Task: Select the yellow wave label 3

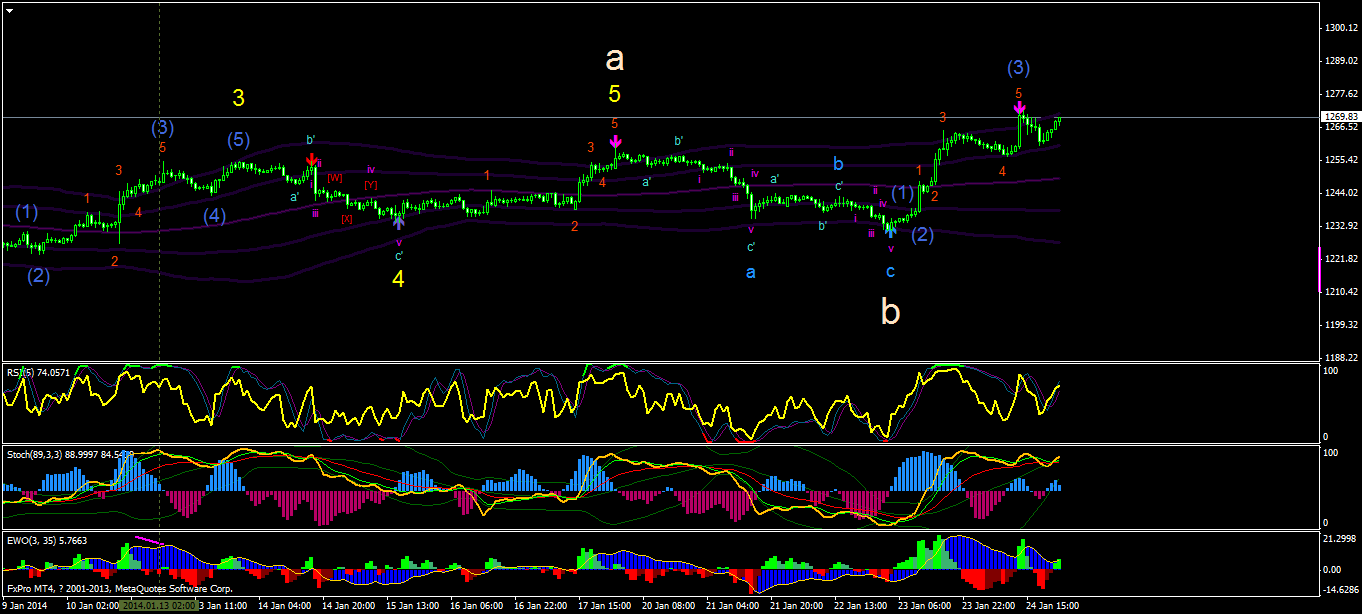Action: pos(239,98)
